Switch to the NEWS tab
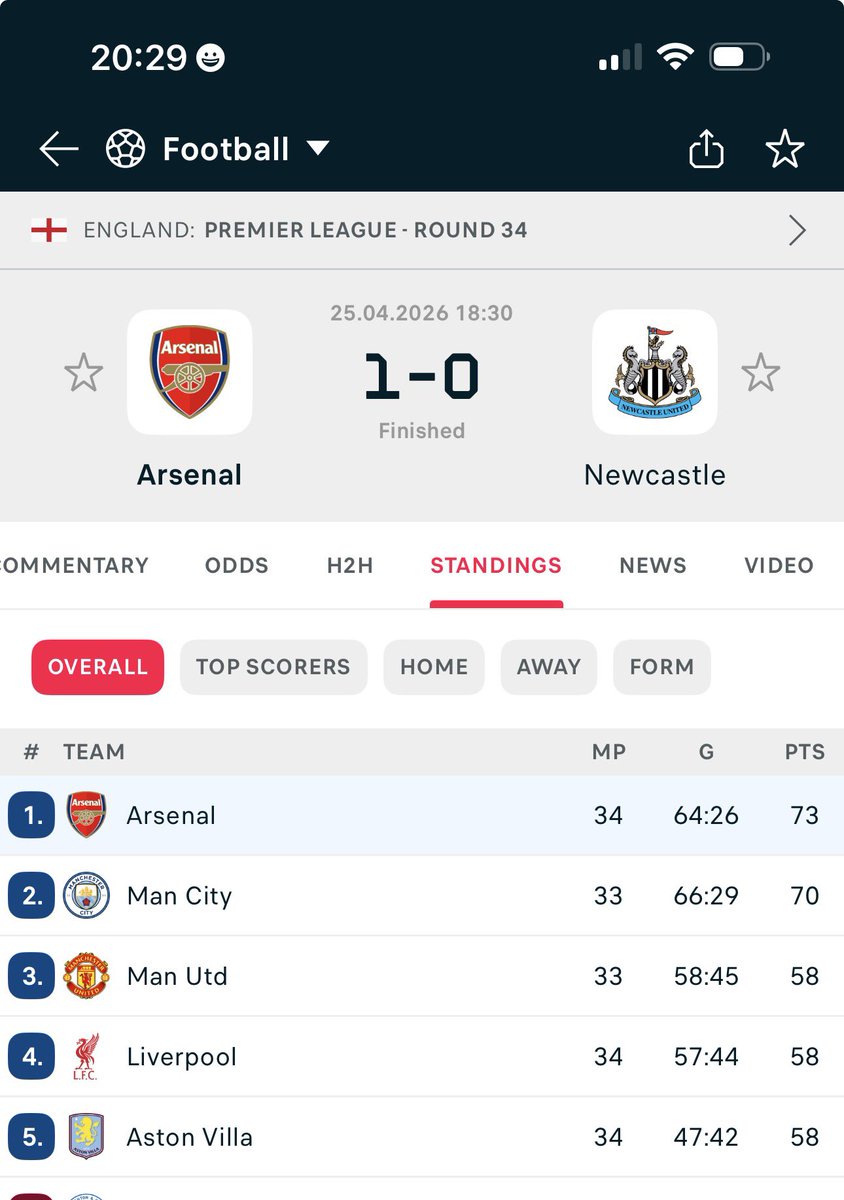The width and height of the screenshot is (844, 1200). pyautogui.click(x=653, y=566)
